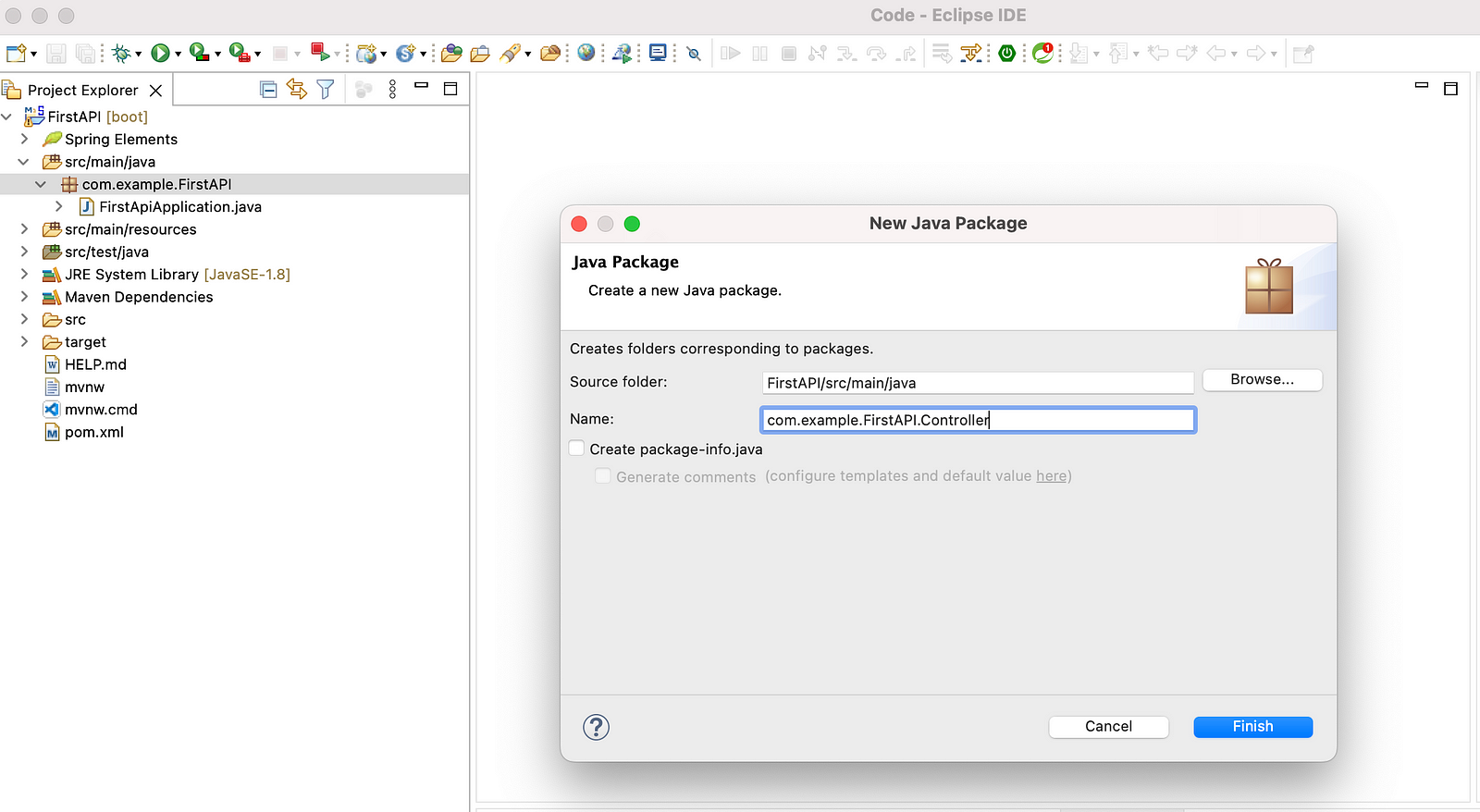The image size is (1480, 812).
Task: Expand FirstApiApplication.java node
Action: pyautogui.click(x=58, y=206)
